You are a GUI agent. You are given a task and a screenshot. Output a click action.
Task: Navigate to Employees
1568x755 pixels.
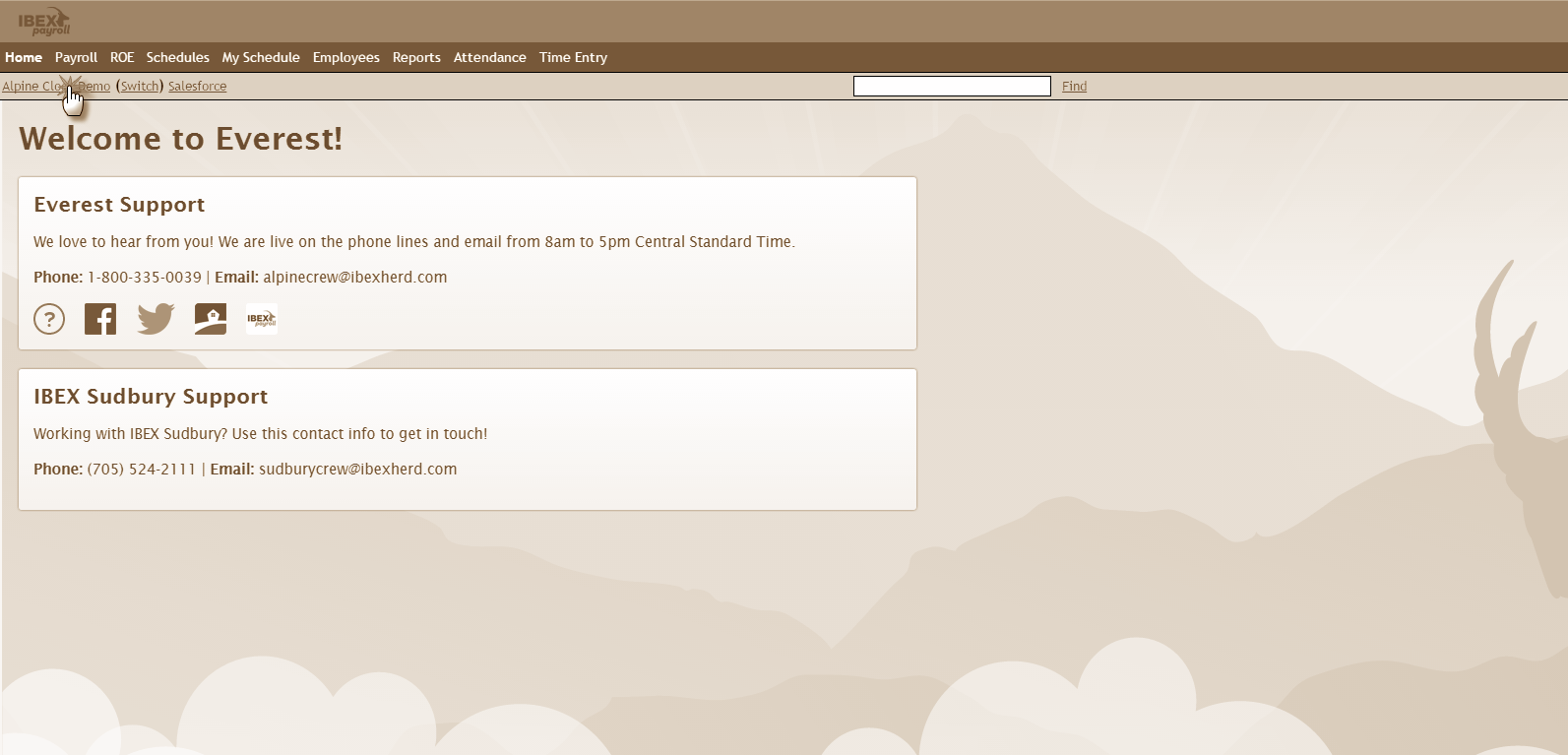[345, 57]
